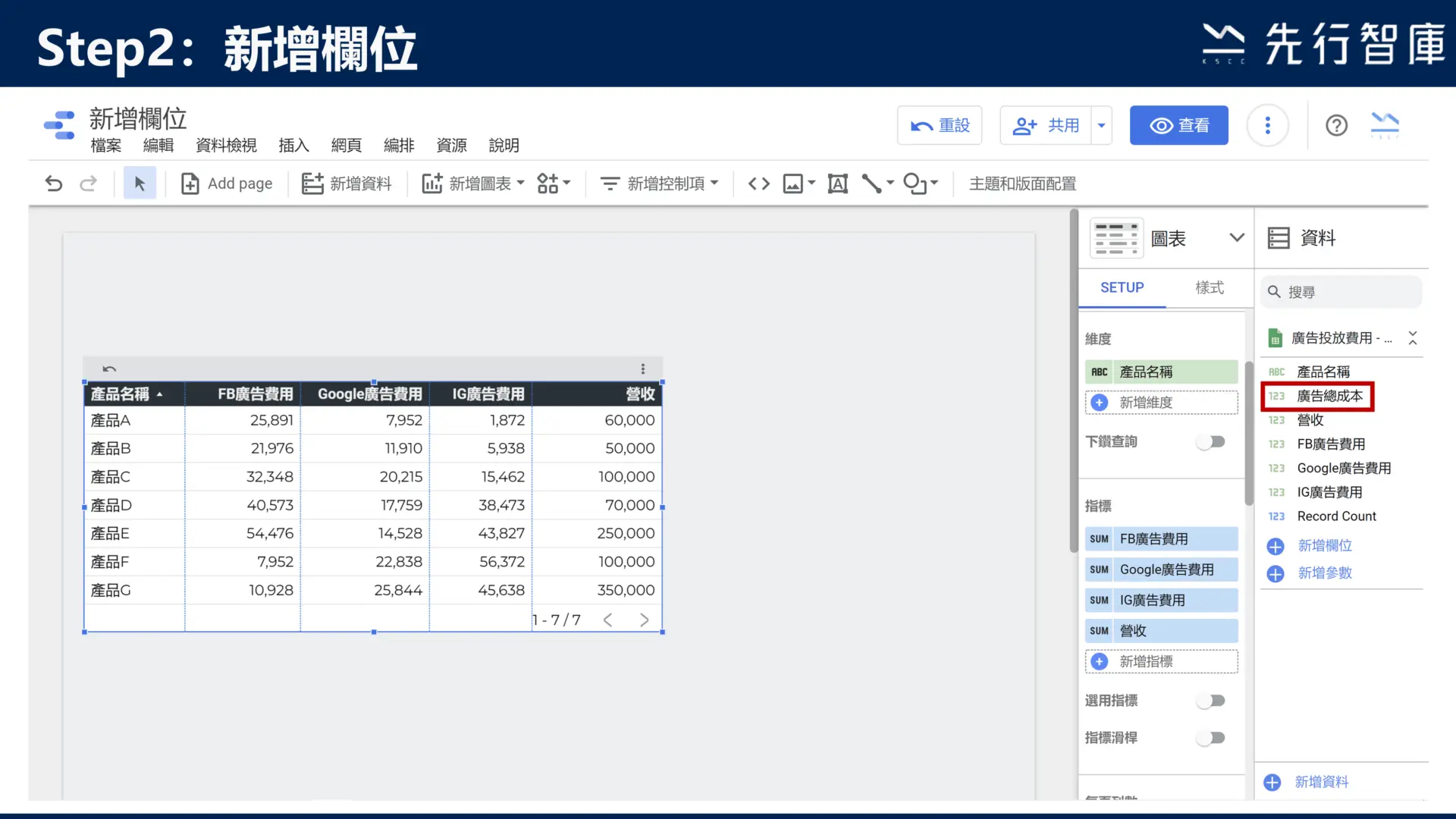This screenshot has width=1456, height=819.
Task: Click the account avatar icon
Action: click(x=1385, y=125)
